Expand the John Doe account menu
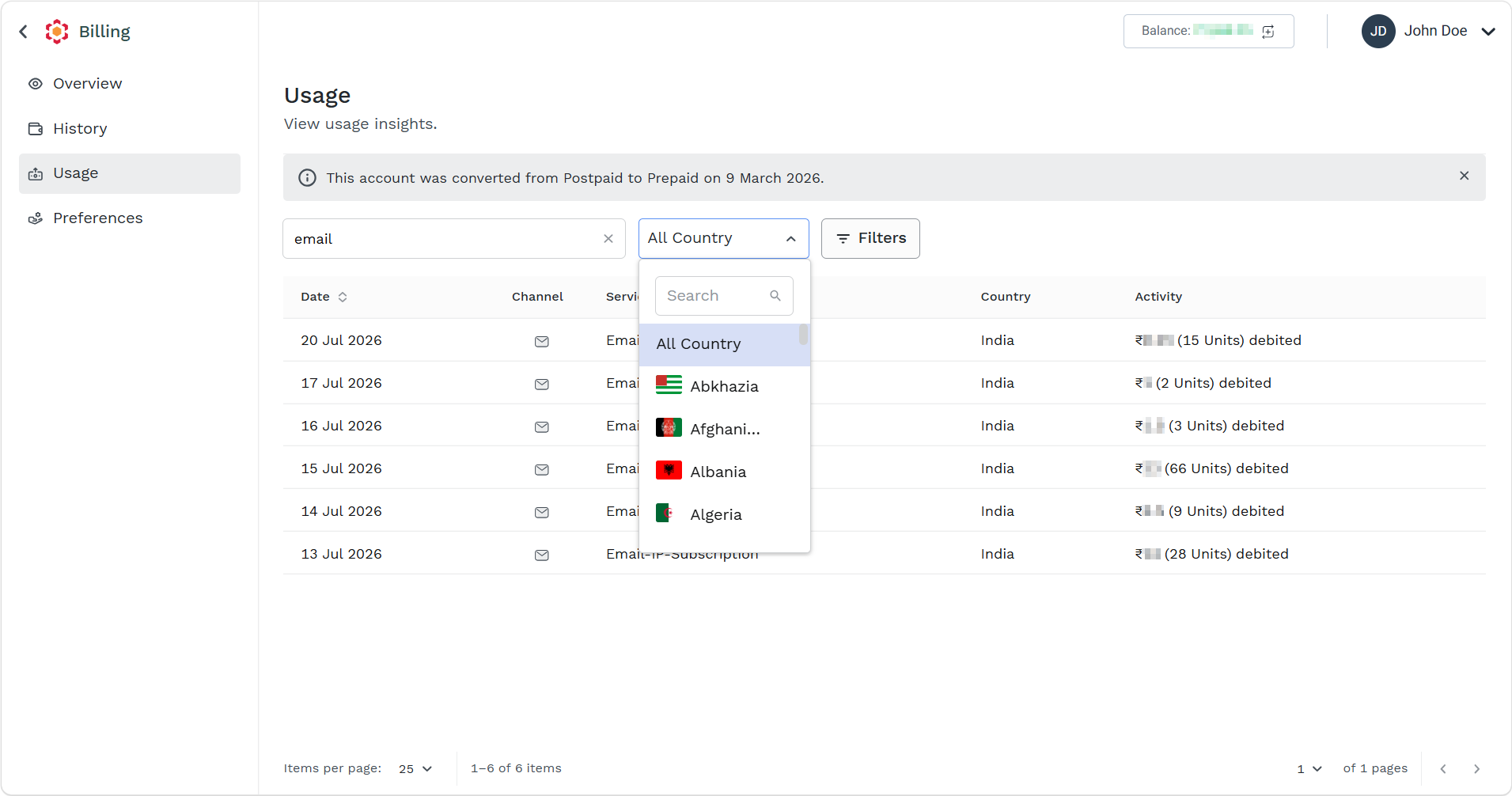 [1488, 32]
